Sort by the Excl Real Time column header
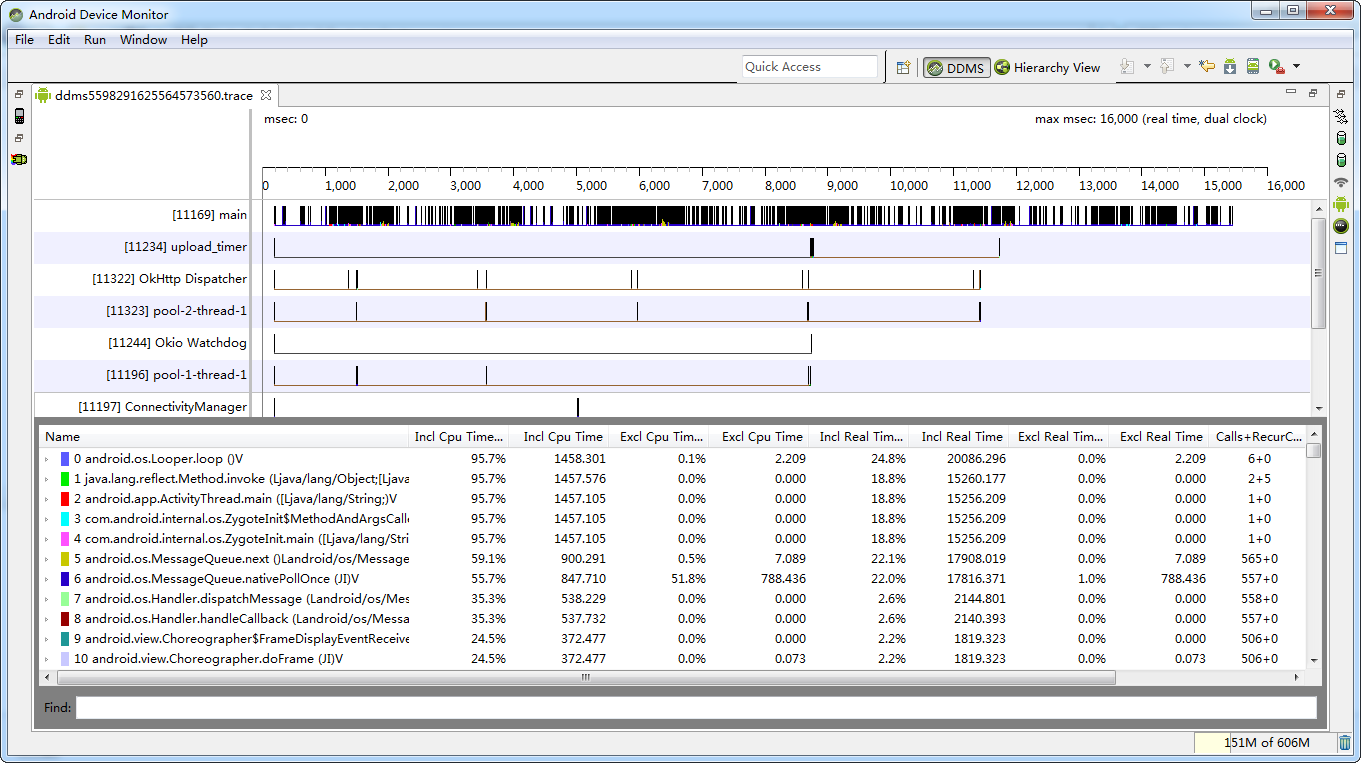This screenshot has height=763, width=1361. [x=1157, y=437]
